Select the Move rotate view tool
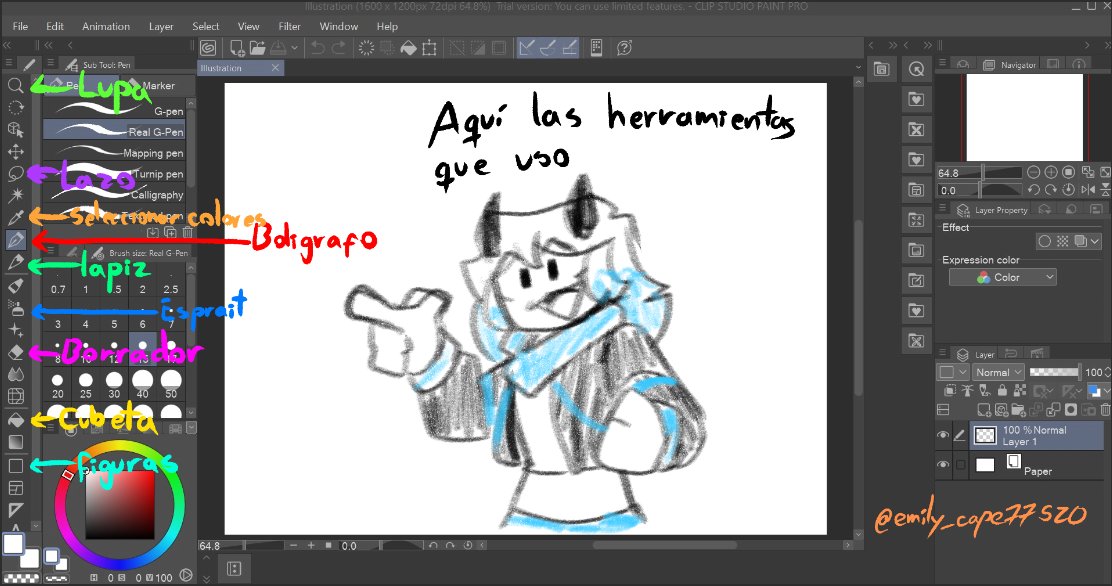This screenshot has height=586, width=1112. [x=16, y=107]
